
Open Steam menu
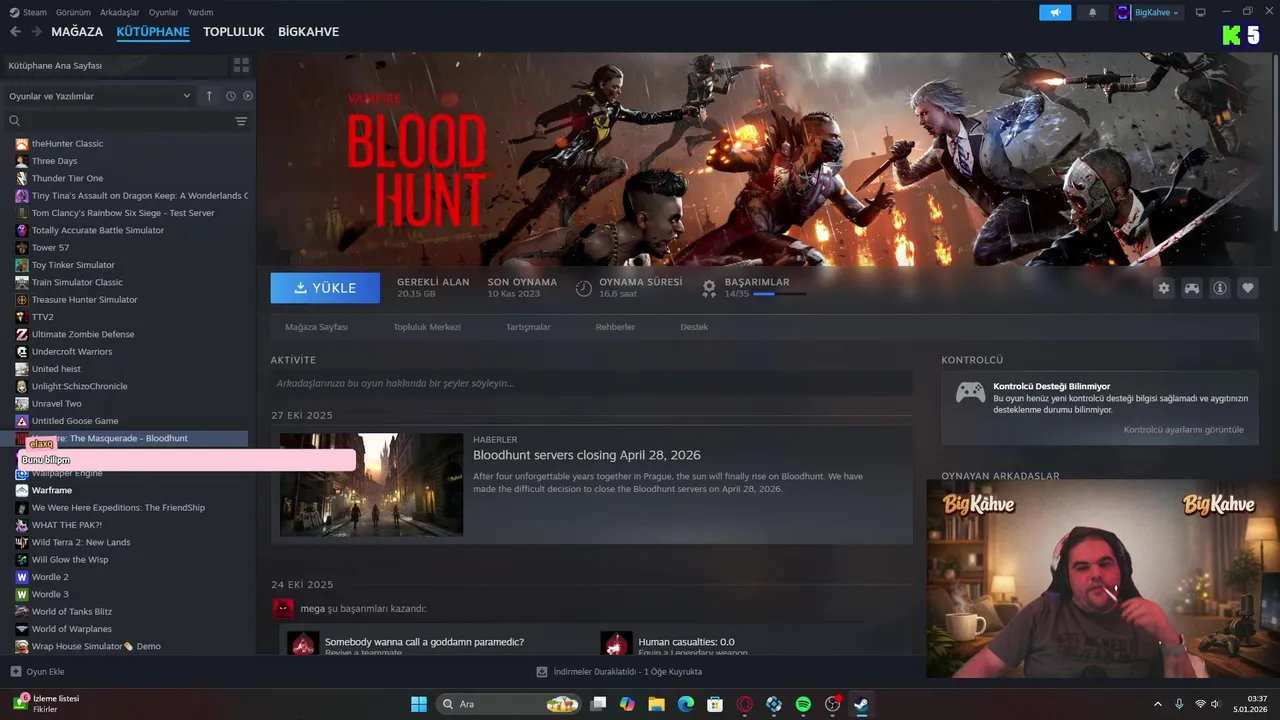[28, 12]
